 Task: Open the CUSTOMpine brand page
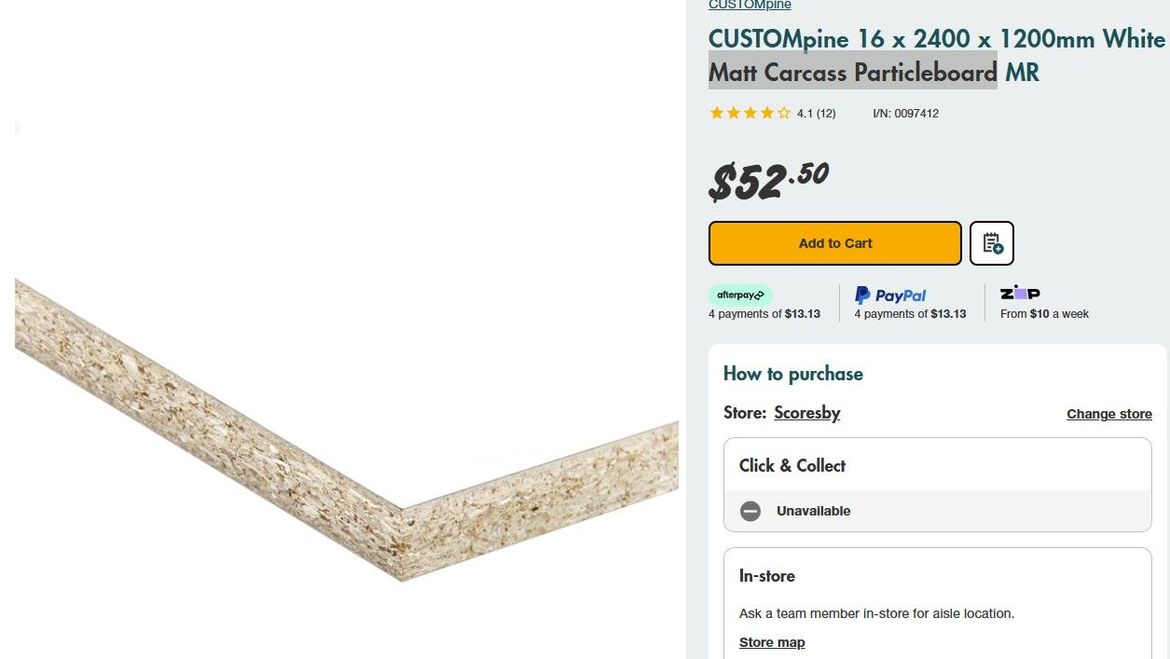[749, 5]
